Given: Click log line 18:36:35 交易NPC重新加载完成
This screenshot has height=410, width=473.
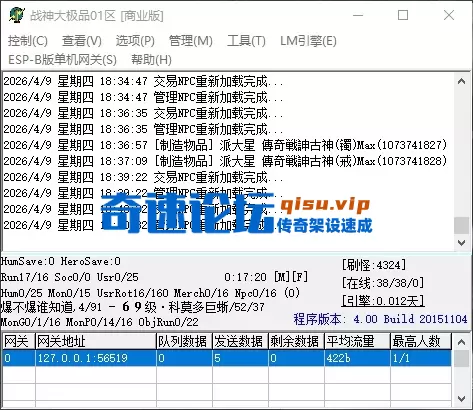Looking at the screenshot, I should click(143, 113).
